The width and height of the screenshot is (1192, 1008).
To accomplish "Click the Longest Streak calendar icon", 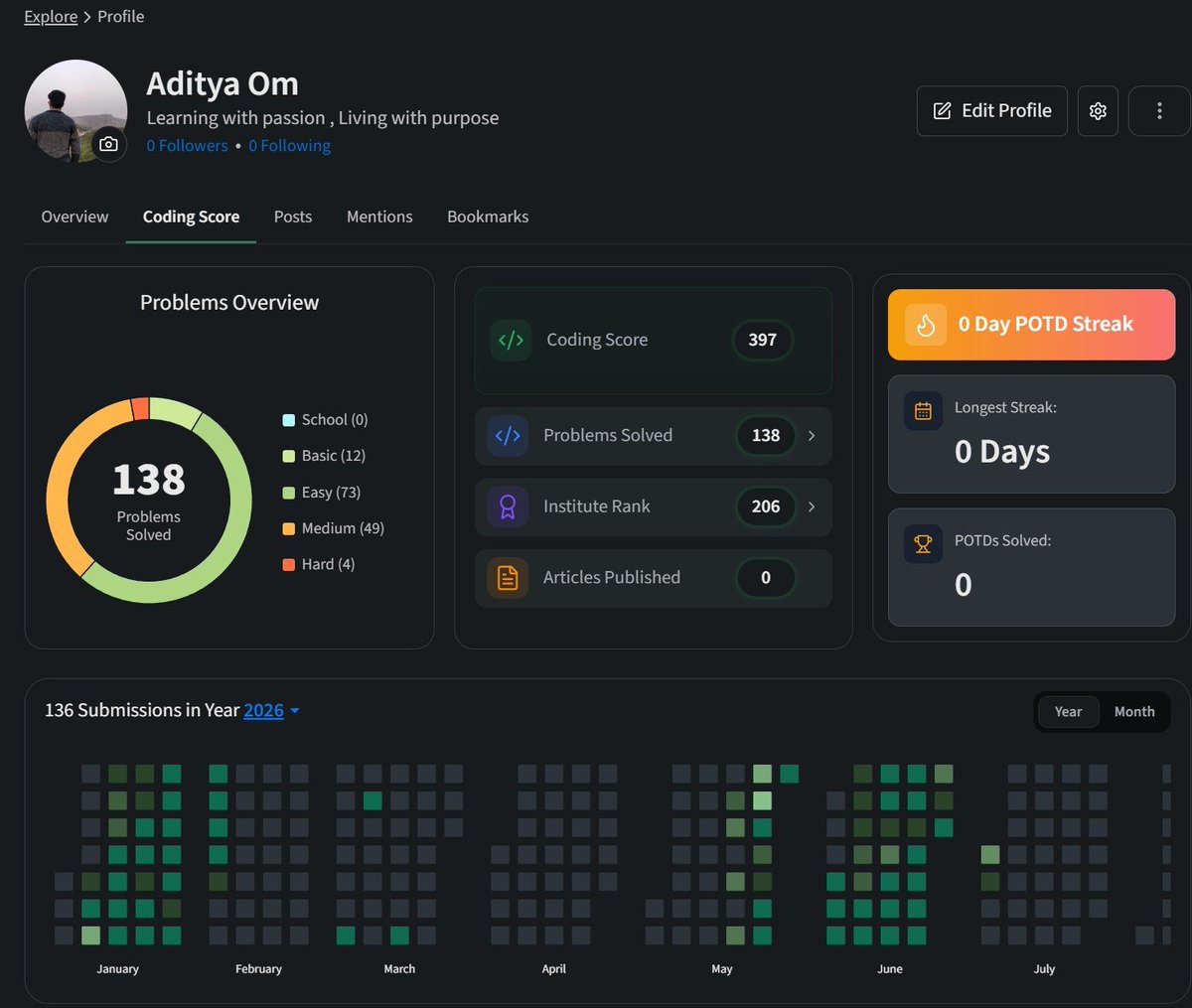I will pos(923,410).
